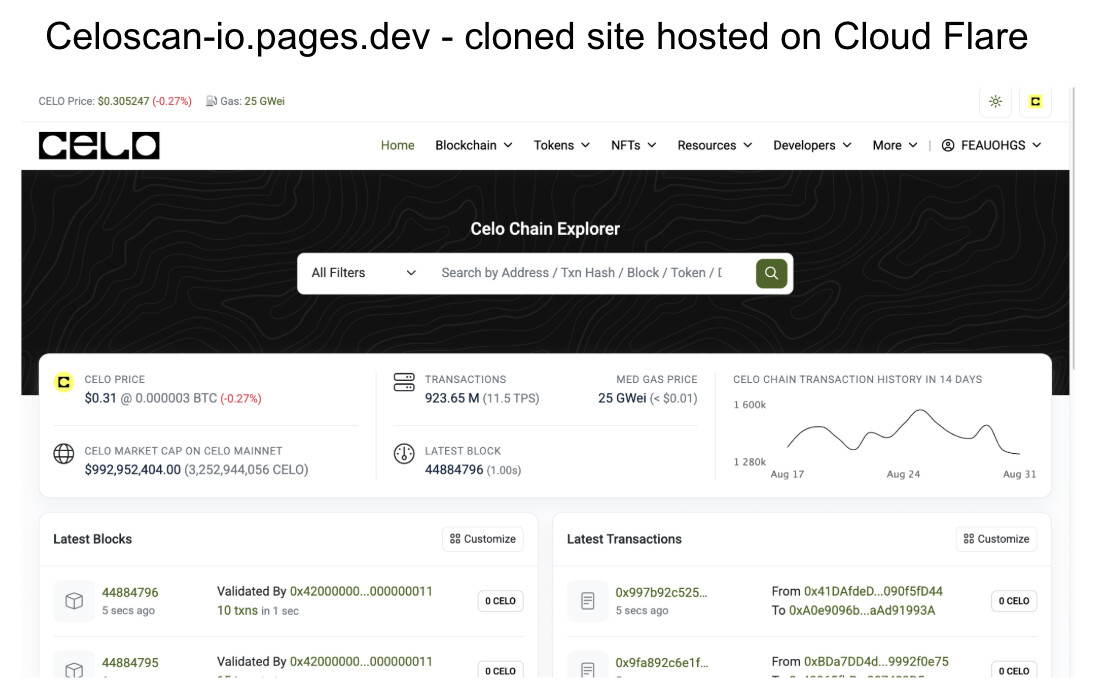
Task: Open To address 0xA0e9096b...aAd91993A
Action: click(x=862, y=610)
